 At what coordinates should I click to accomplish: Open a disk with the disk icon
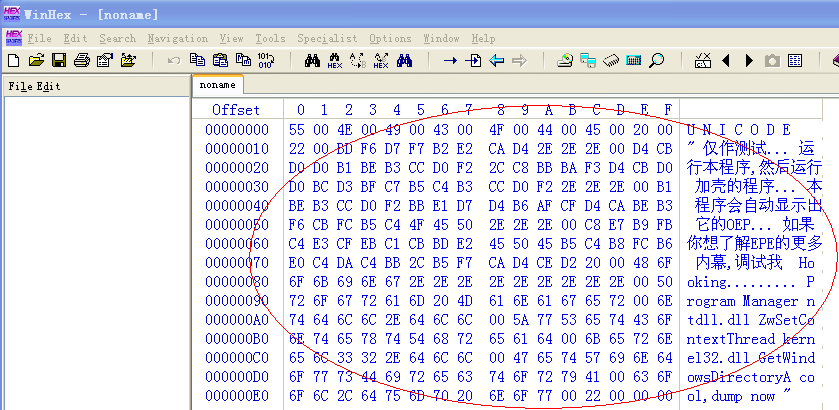tap(565, 60)
